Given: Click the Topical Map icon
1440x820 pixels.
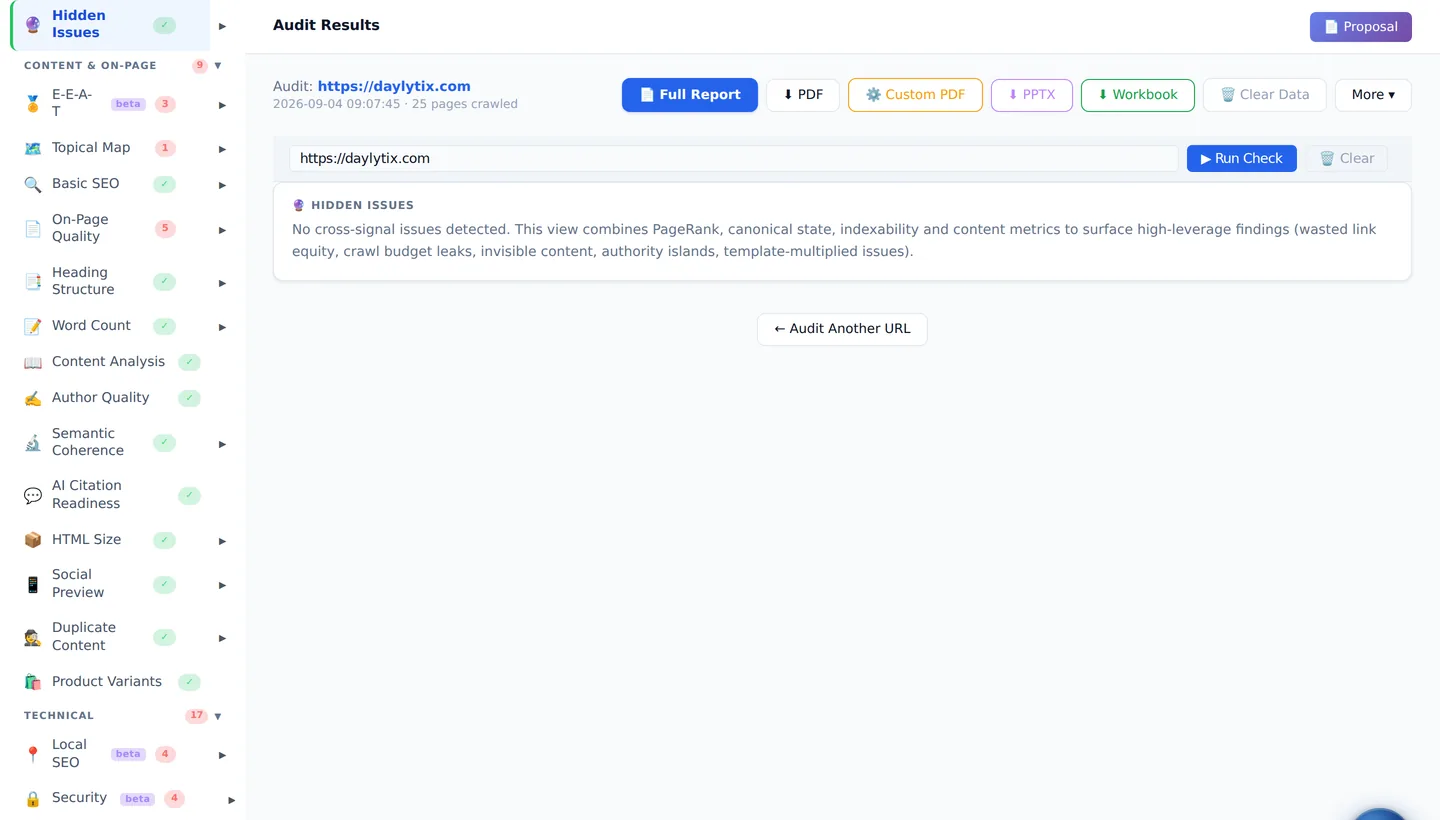Looking at the screenshot, I should 33,148.
